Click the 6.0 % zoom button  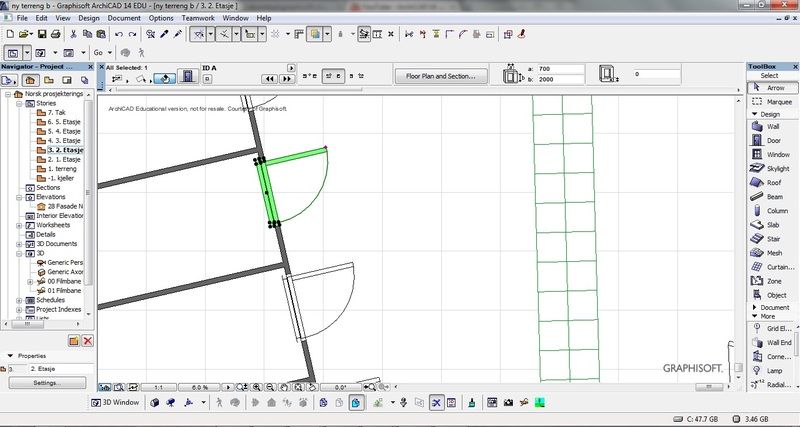click(x=199, y=388)
